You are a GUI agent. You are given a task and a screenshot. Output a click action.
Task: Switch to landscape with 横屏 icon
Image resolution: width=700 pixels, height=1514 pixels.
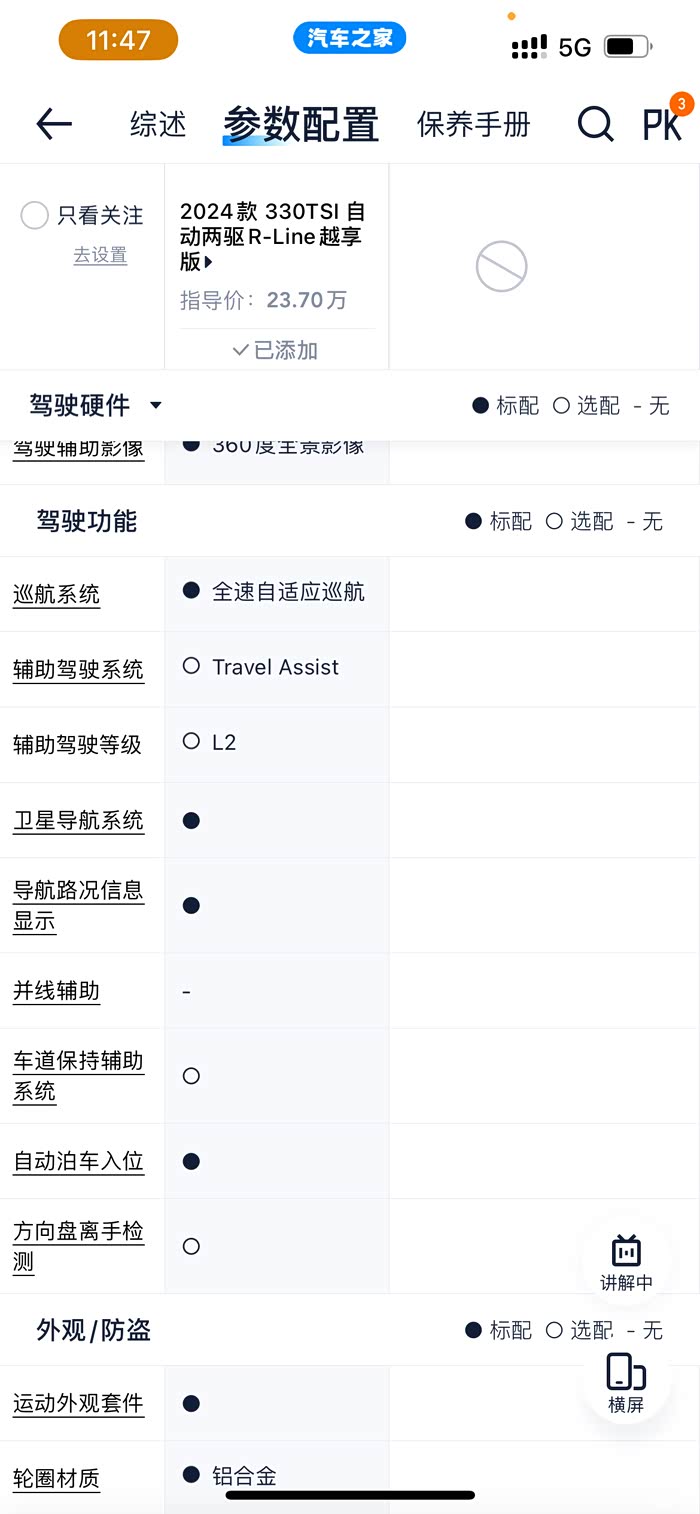click(x=626, y=1382)
